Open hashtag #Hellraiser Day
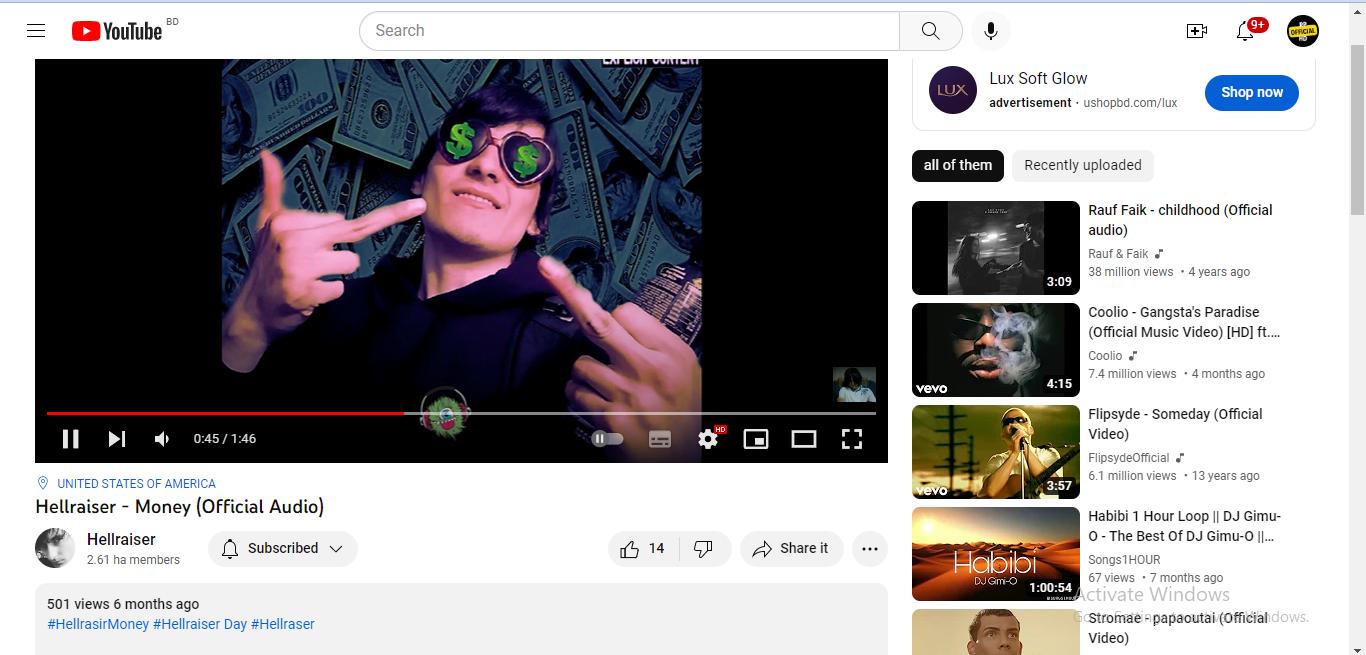 point(200,624)
